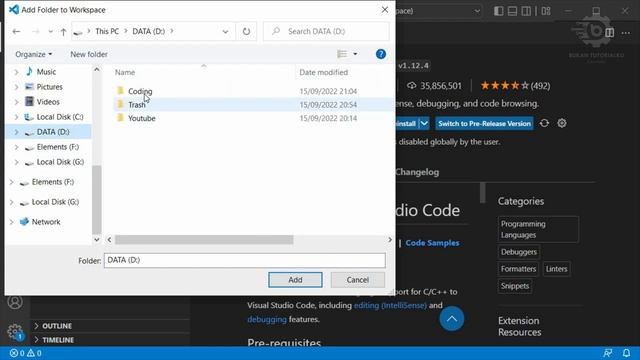Image resolution: width=640 pixels, height=360 pixels.
Task: Change view layout icon in dialog
Action: click(x=342, y=54)
